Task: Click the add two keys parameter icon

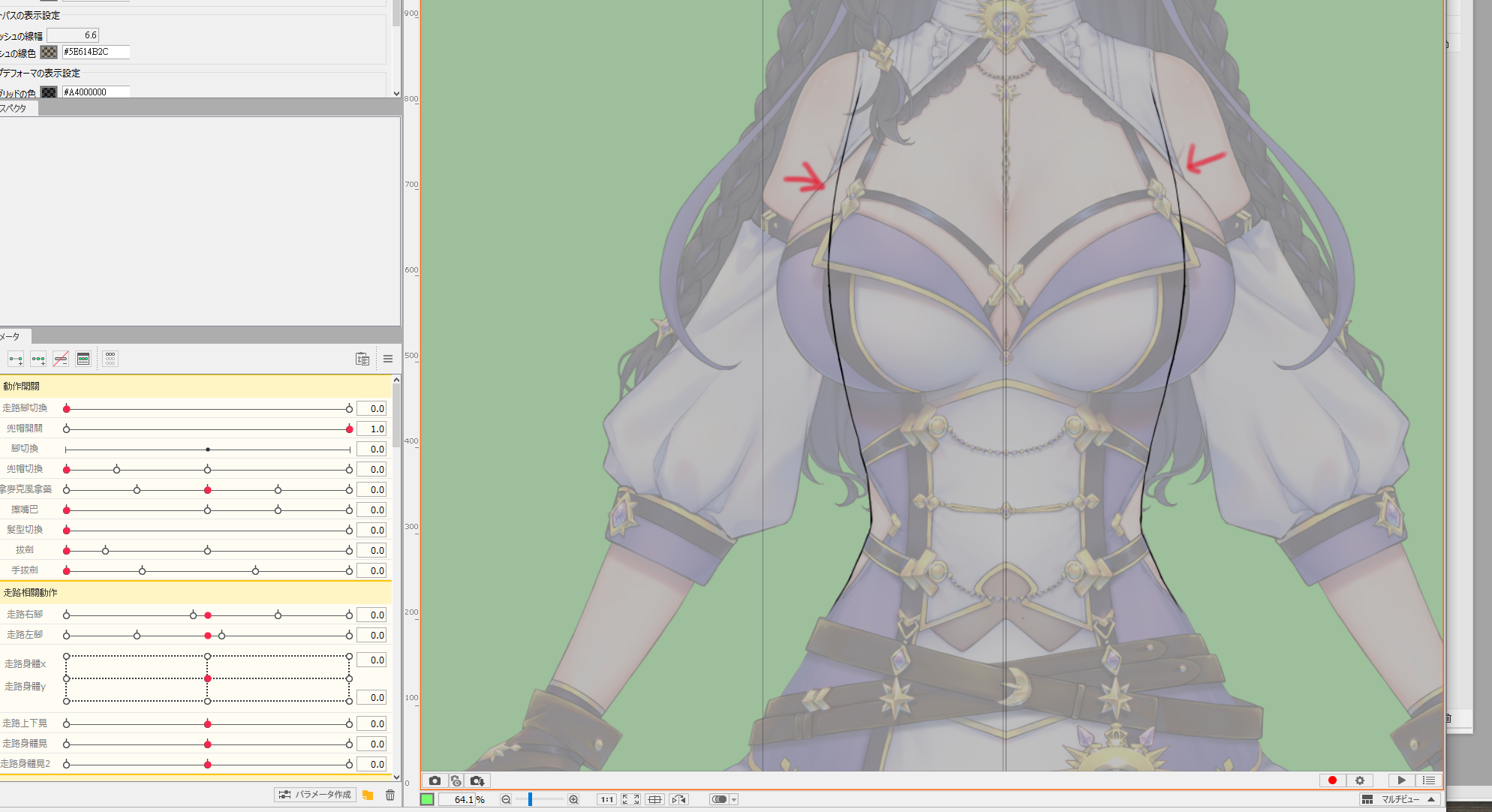Action: coord(16,359)
